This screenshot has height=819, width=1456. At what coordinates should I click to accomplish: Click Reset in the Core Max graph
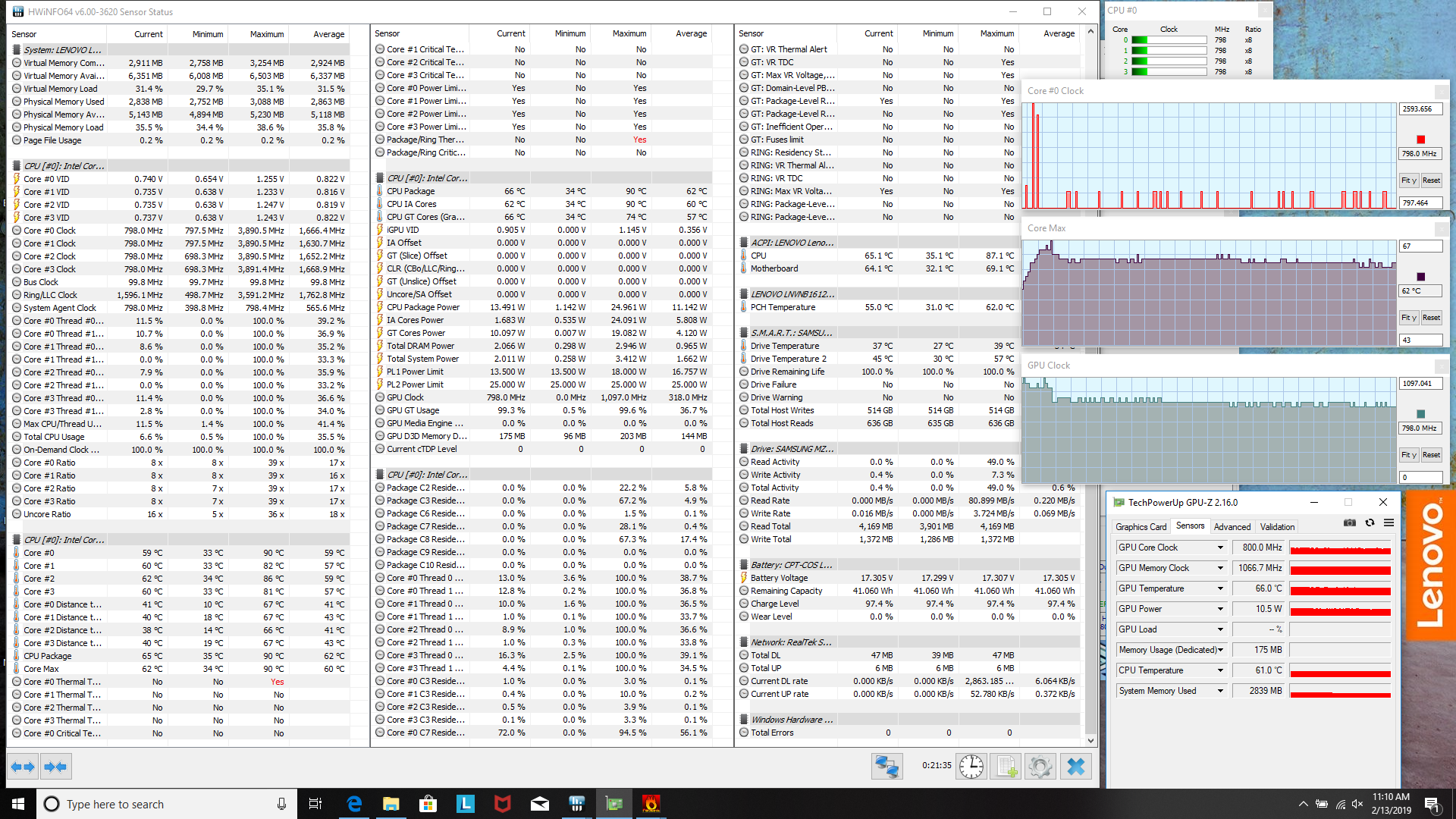1431,318
